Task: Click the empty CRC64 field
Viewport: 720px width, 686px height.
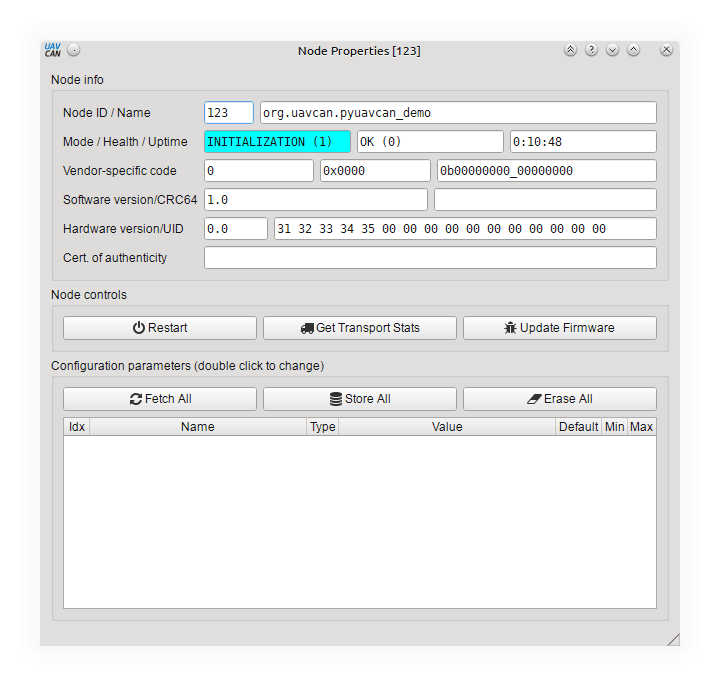Action: click(546, 199)
